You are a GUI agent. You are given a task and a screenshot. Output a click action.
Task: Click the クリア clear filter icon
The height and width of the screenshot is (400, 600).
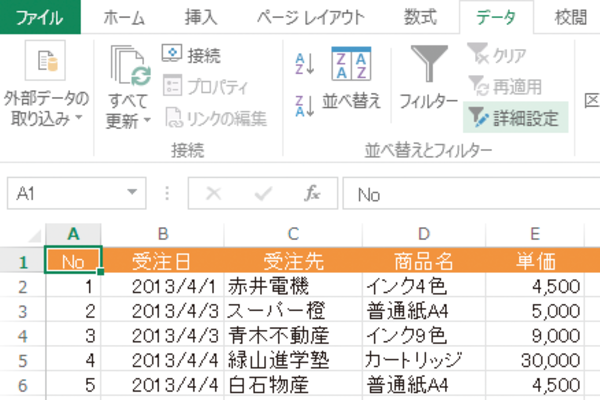[x=478, y=53]
